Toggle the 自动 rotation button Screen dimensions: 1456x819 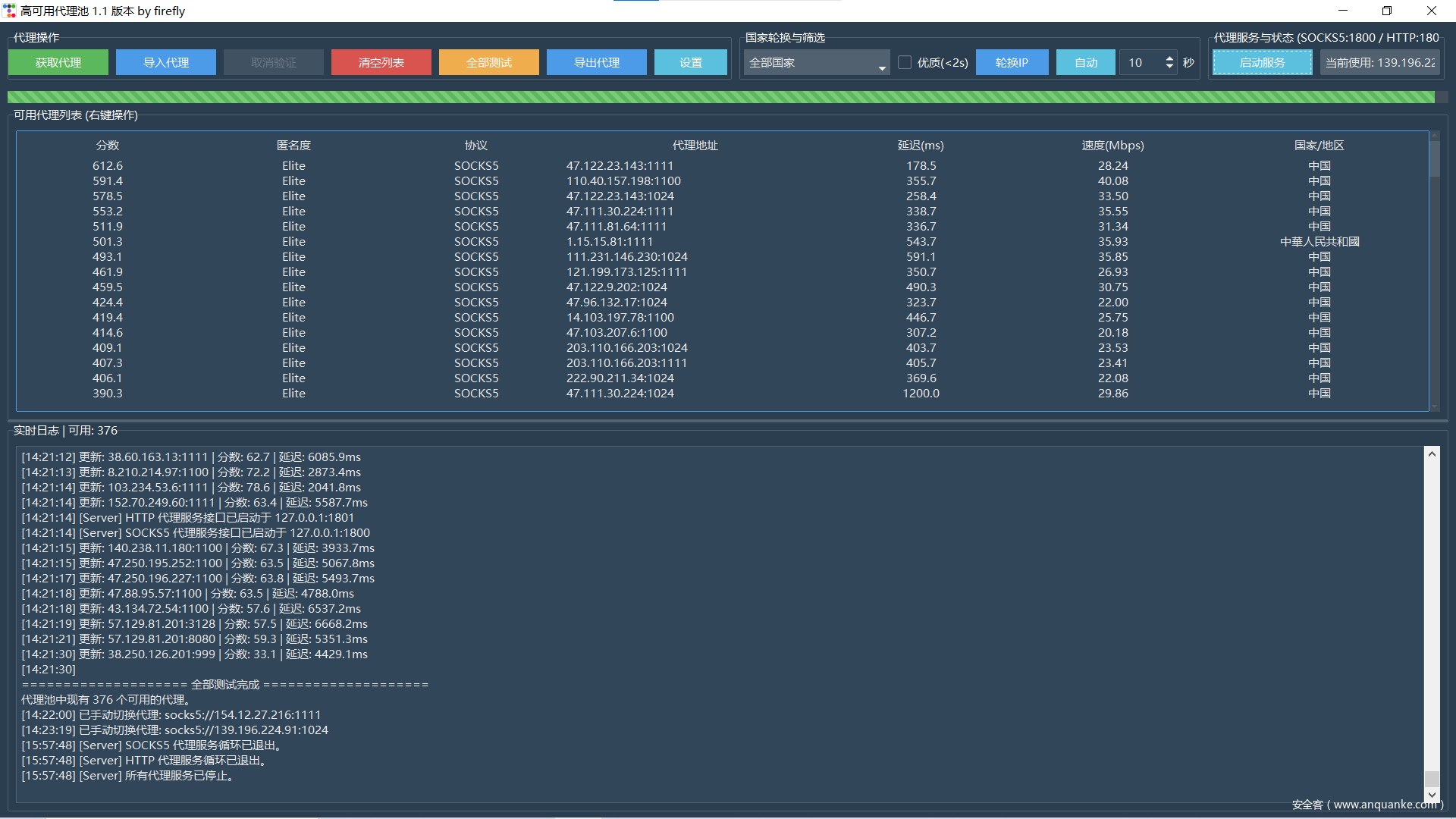click(1085, 63)
